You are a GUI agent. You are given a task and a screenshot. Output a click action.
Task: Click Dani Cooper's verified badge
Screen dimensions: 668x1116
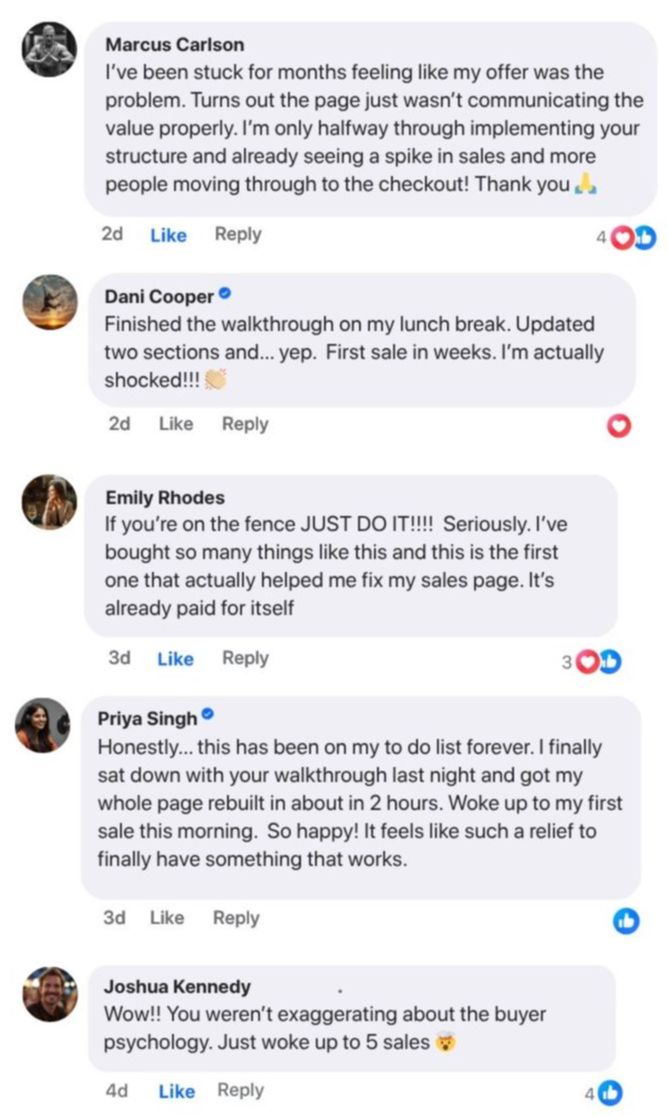point(225,295)
